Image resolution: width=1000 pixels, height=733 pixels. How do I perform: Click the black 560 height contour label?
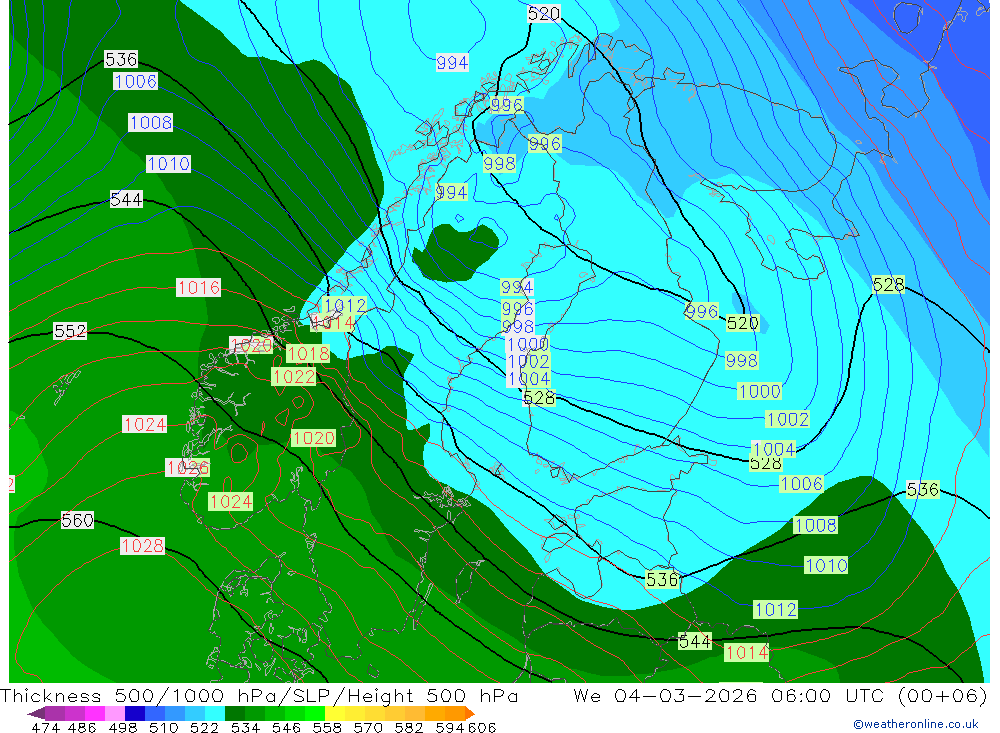point(77,520)
